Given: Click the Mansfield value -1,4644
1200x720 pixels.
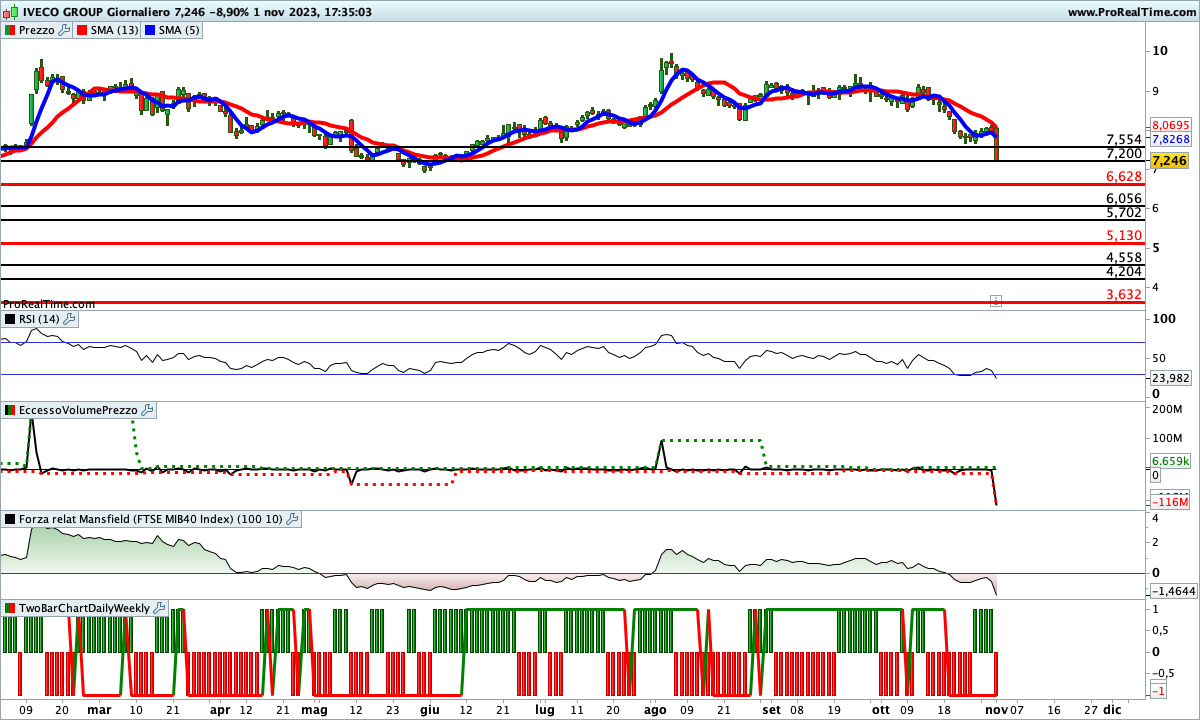Looking at the screenshot, I should 1172,592.
